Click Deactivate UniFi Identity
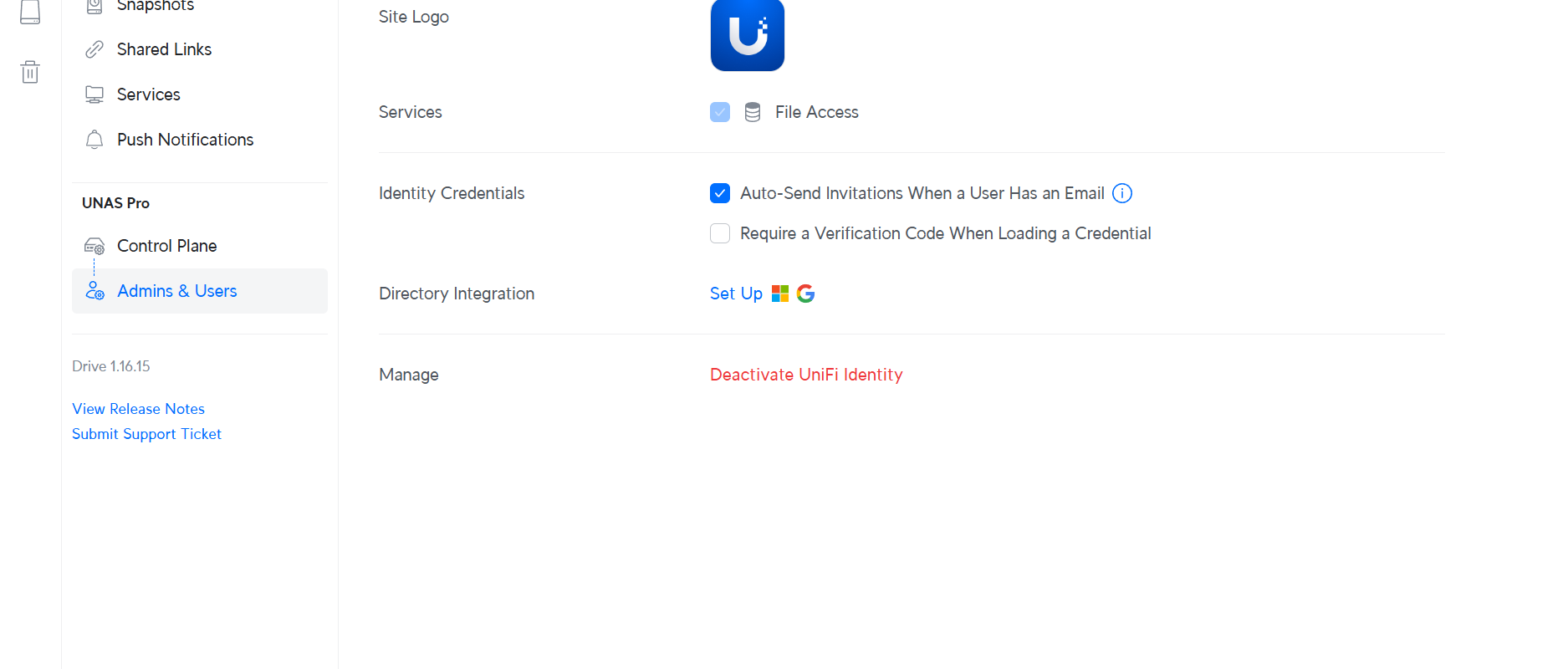 point(806,375)
